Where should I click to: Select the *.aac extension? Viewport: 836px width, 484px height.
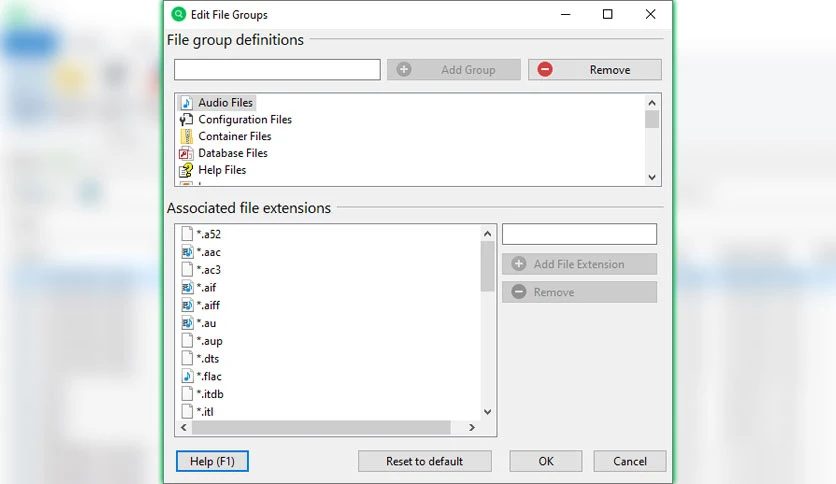(208, 252)
